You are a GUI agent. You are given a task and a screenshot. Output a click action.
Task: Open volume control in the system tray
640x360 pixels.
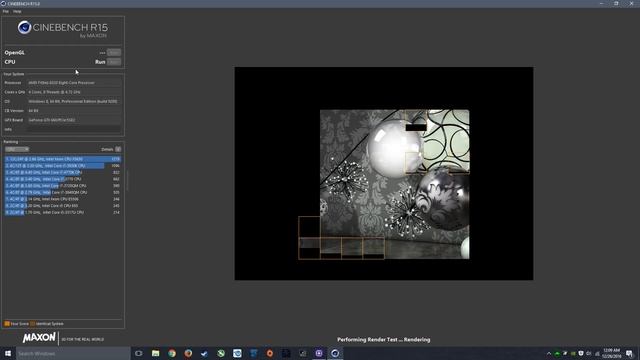point(589,353)
